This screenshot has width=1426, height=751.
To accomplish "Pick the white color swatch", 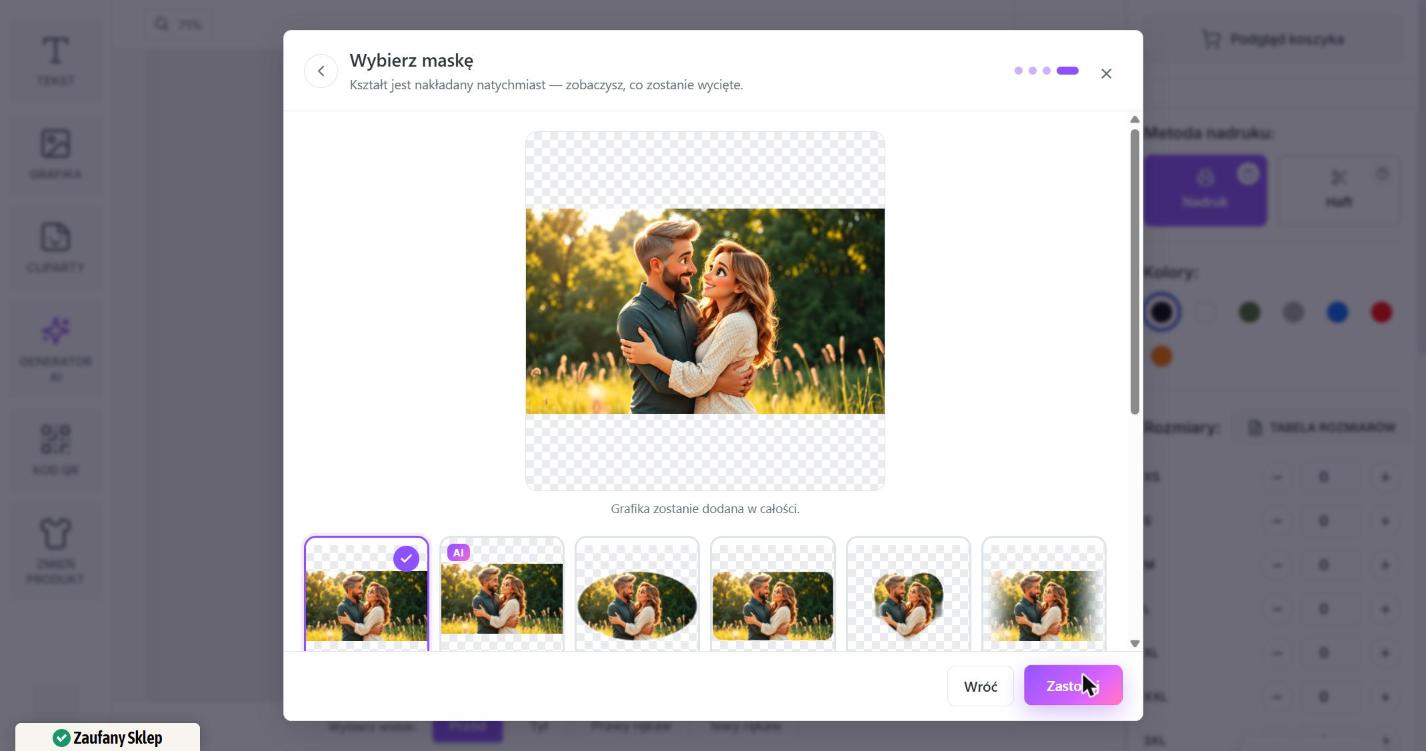I will pos(1205,312).
